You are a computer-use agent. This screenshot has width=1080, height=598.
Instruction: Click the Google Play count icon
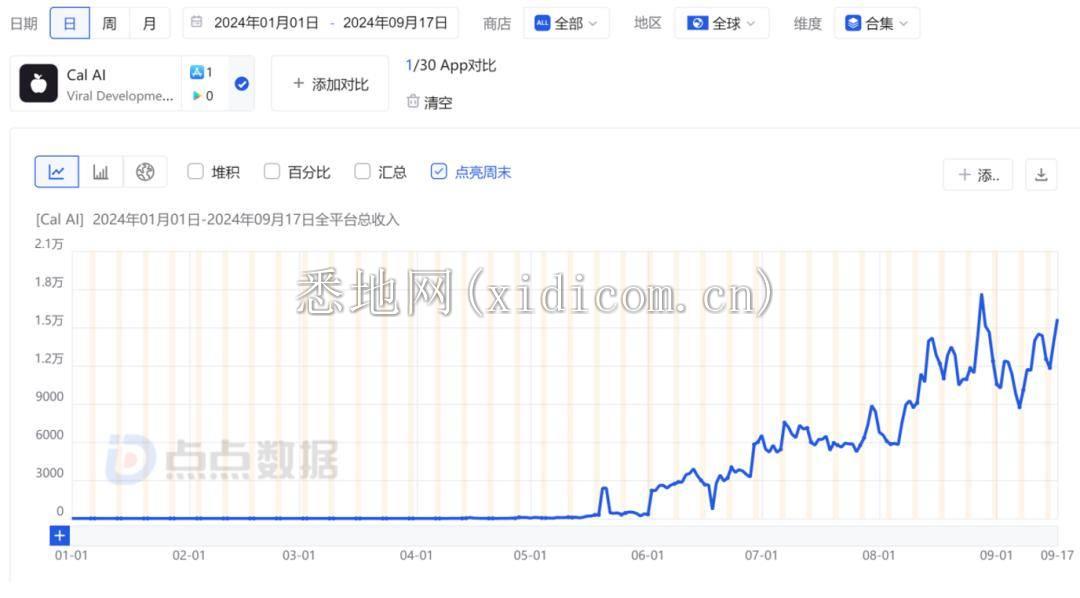click(x=197, y=96)
